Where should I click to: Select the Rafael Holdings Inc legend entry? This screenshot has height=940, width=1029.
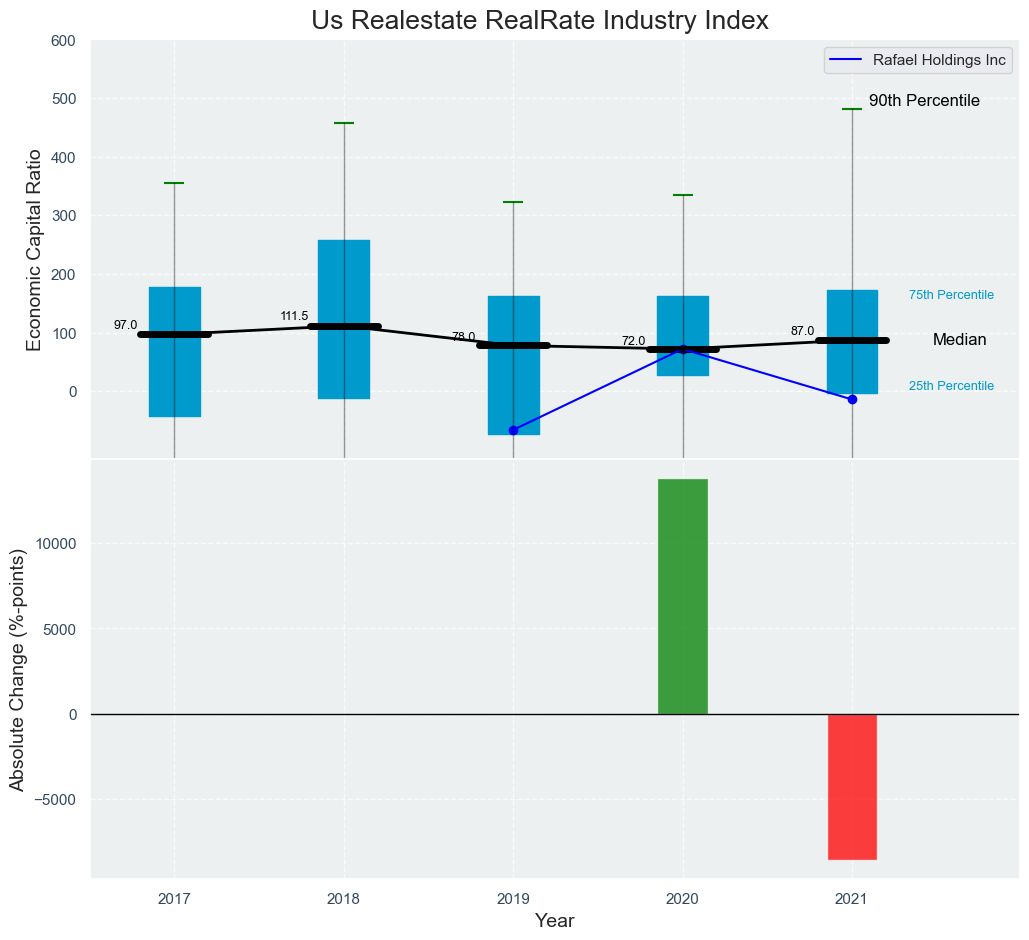(917, 60)
